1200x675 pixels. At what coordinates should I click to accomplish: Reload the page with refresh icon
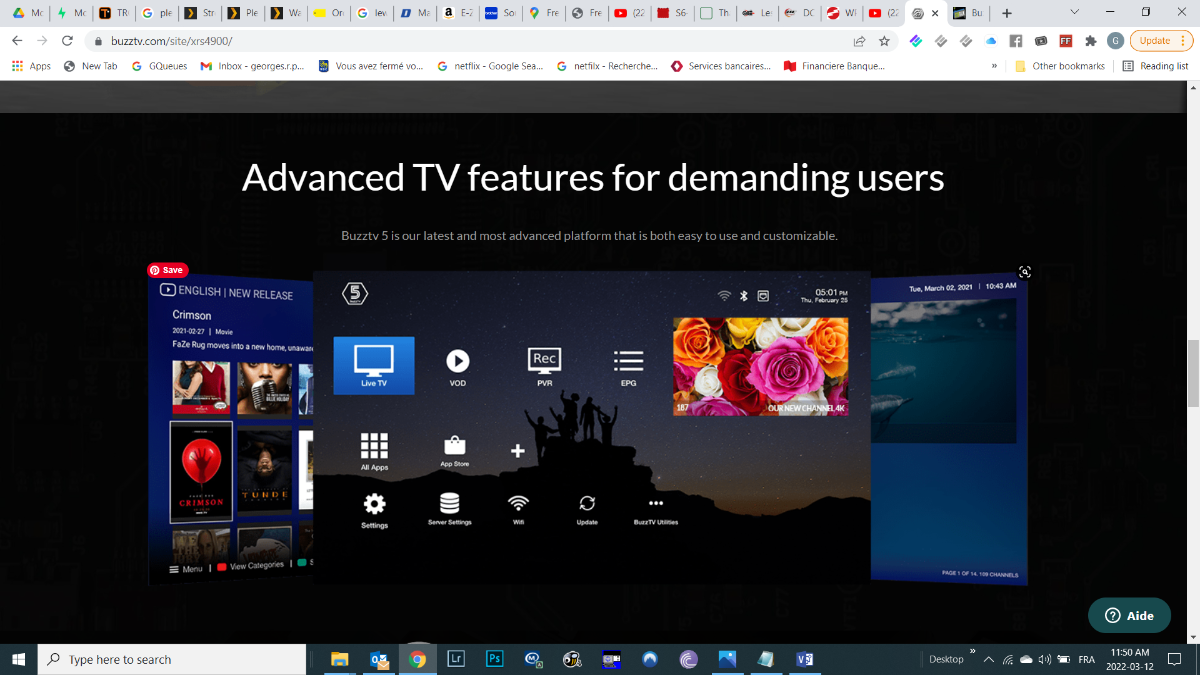click(x=67, y=41)
